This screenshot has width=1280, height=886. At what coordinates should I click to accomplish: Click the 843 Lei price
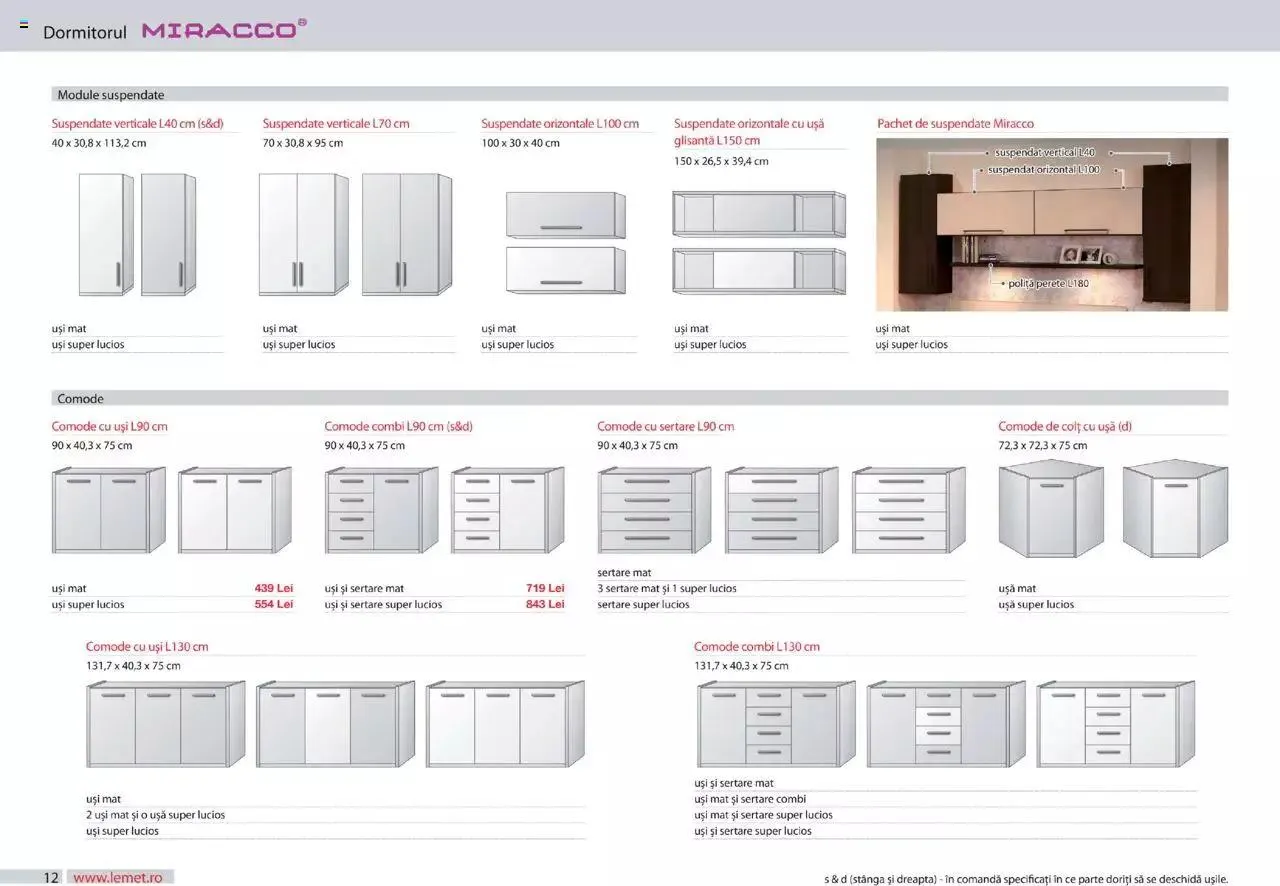point(545,605)
